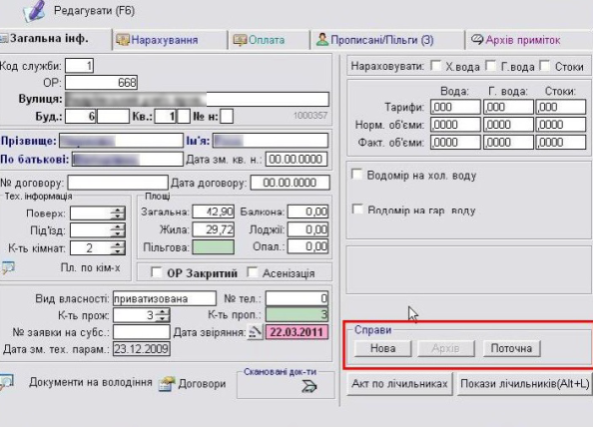
Task: Click the Буд. field containing 6
Action: click(81, 116)
